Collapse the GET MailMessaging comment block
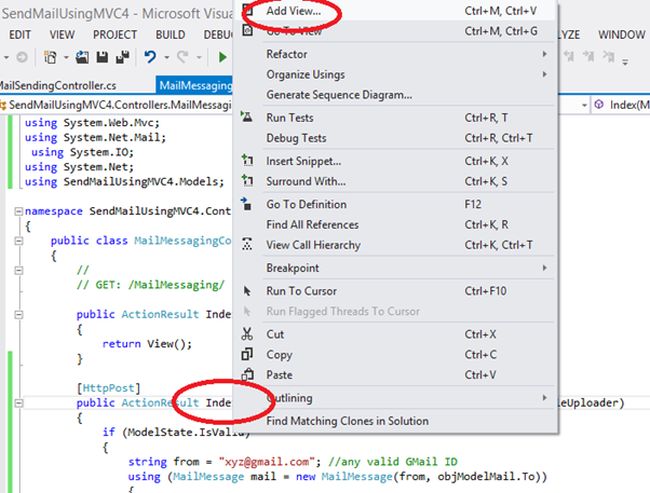This screenshot has width=650, height=493. [19, 270]
